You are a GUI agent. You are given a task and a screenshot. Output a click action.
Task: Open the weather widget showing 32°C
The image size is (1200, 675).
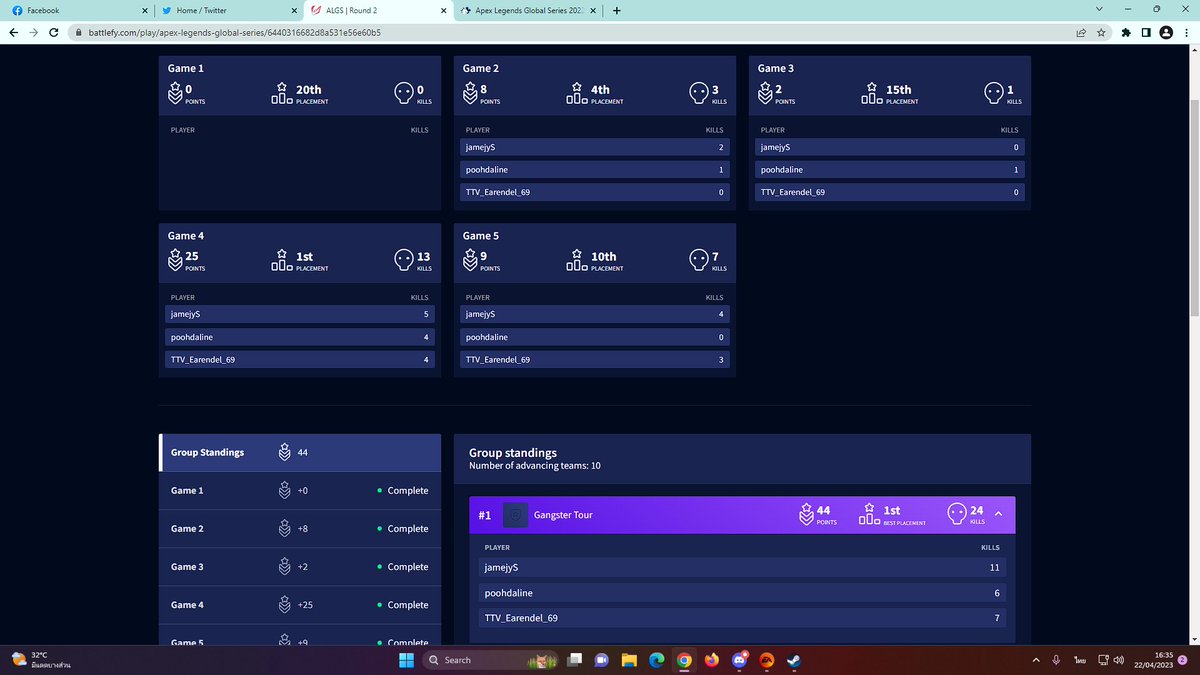point(40,659)
